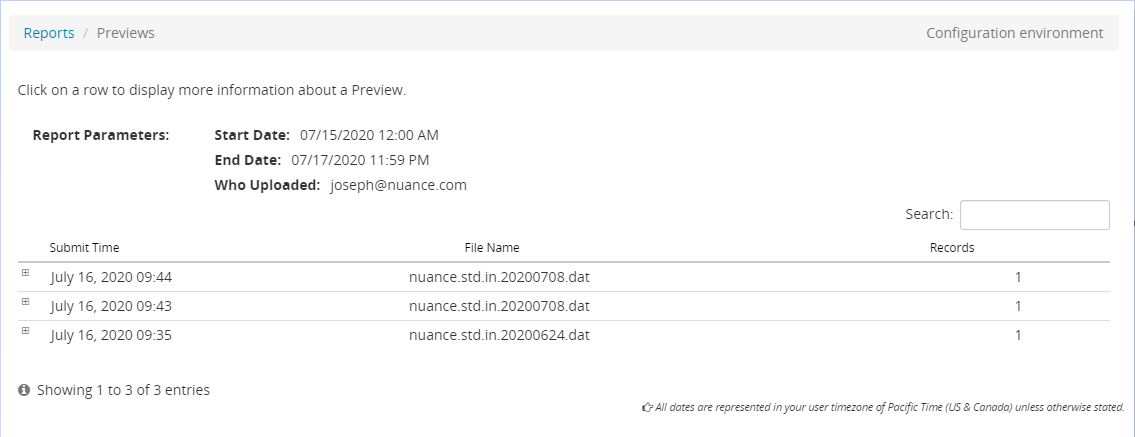
Task: Select the July 16, 2020 09:35 submit time cell
Action: [111, 335]
